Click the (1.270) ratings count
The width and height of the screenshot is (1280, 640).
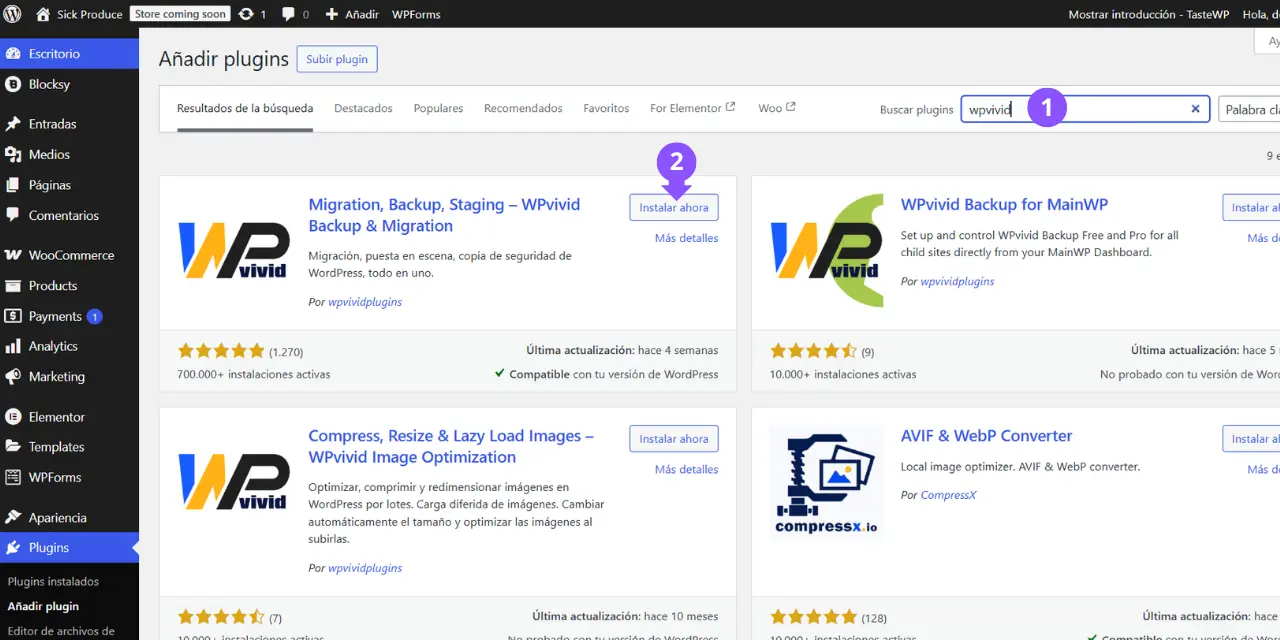click(286, 352)
